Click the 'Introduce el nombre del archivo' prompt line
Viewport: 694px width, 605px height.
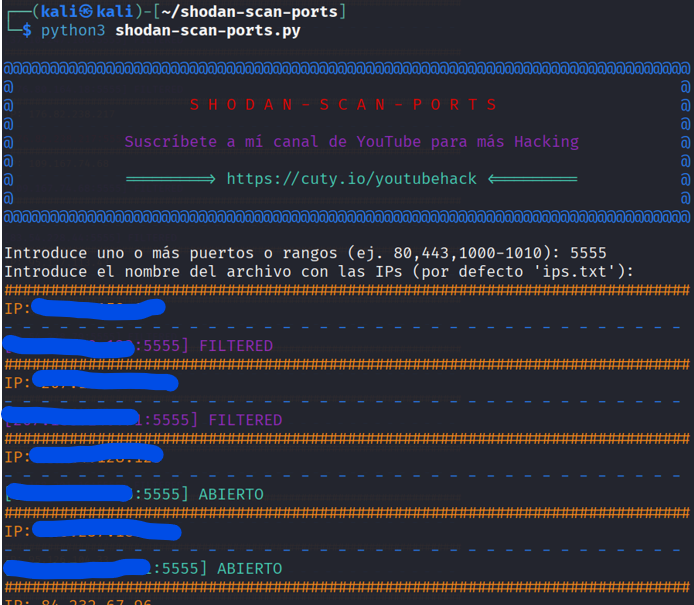[319, 271]
